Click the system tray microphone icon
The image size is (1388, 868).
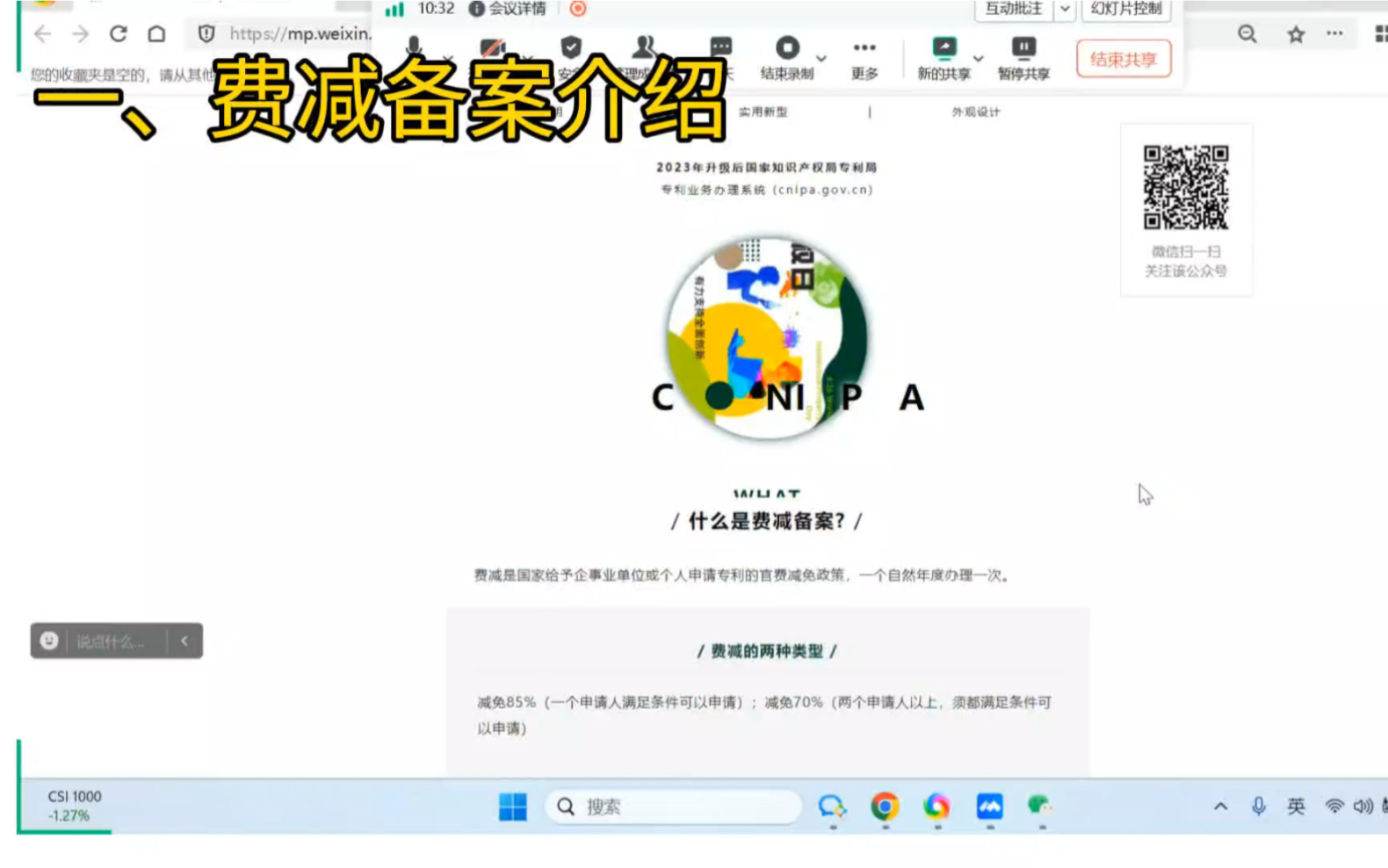click(1258, 806)
